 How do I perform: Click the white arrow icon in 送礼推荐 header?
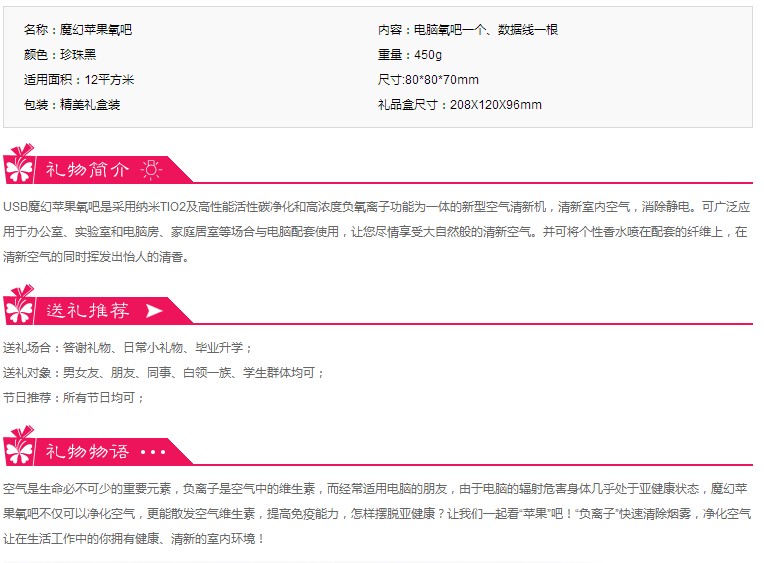154,311
